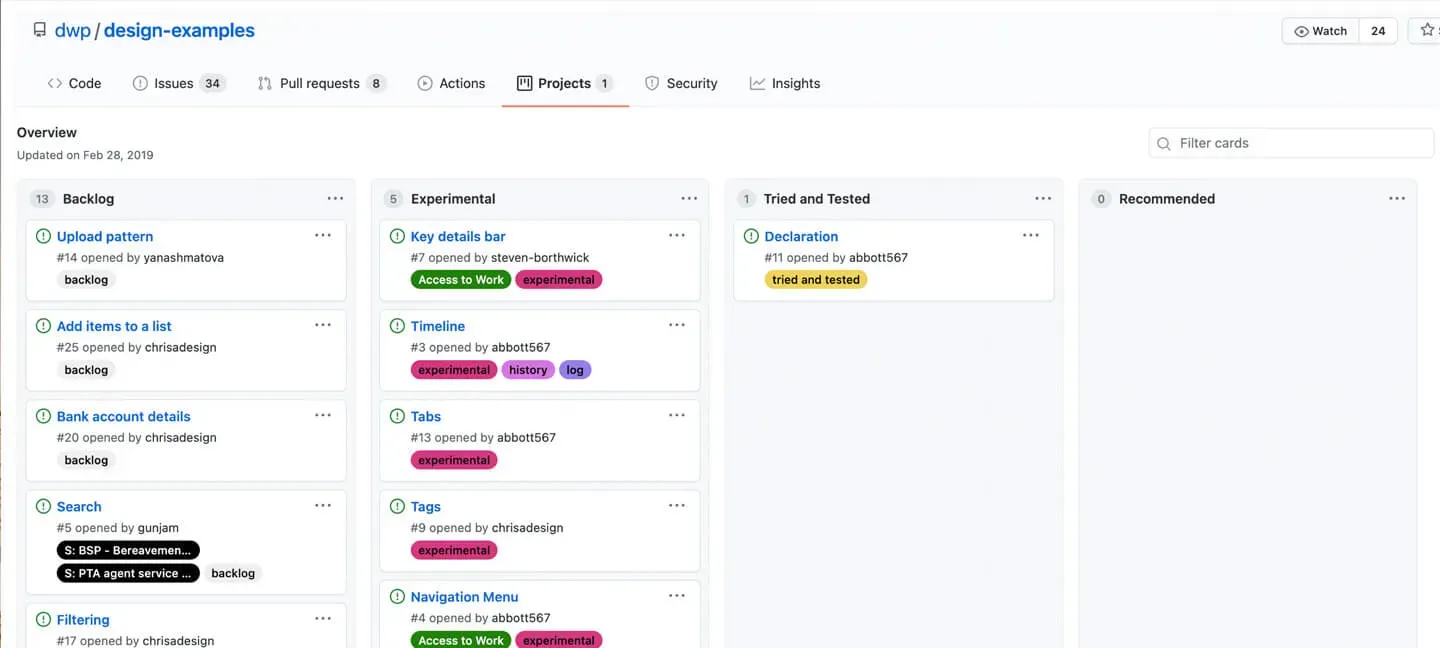The height and width of the screenshot is (648, 1440).
Task: Click the repository book icon beside dwp
Action: (40, 30)
